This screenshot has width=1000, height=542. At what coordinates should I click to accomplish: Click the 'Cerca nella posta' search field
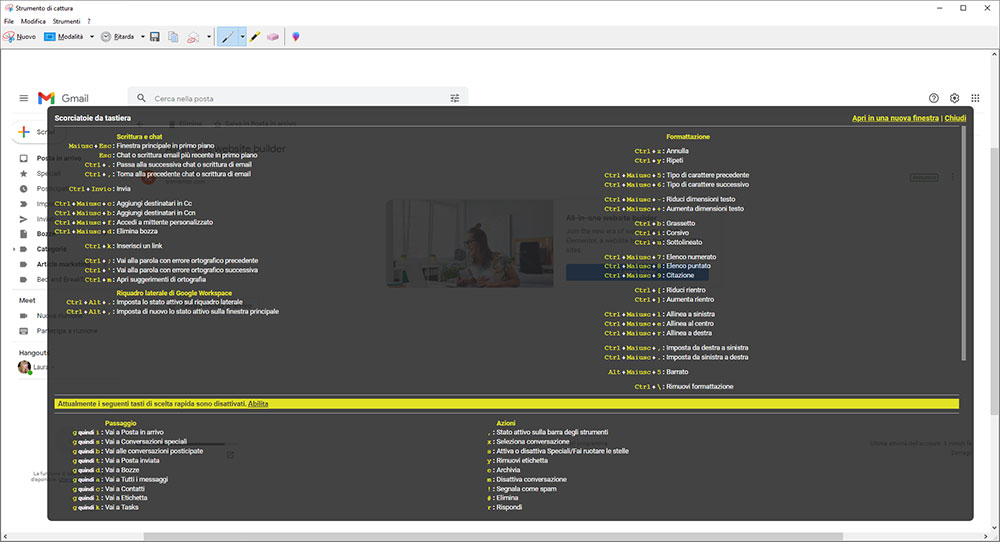click(297, 98)
